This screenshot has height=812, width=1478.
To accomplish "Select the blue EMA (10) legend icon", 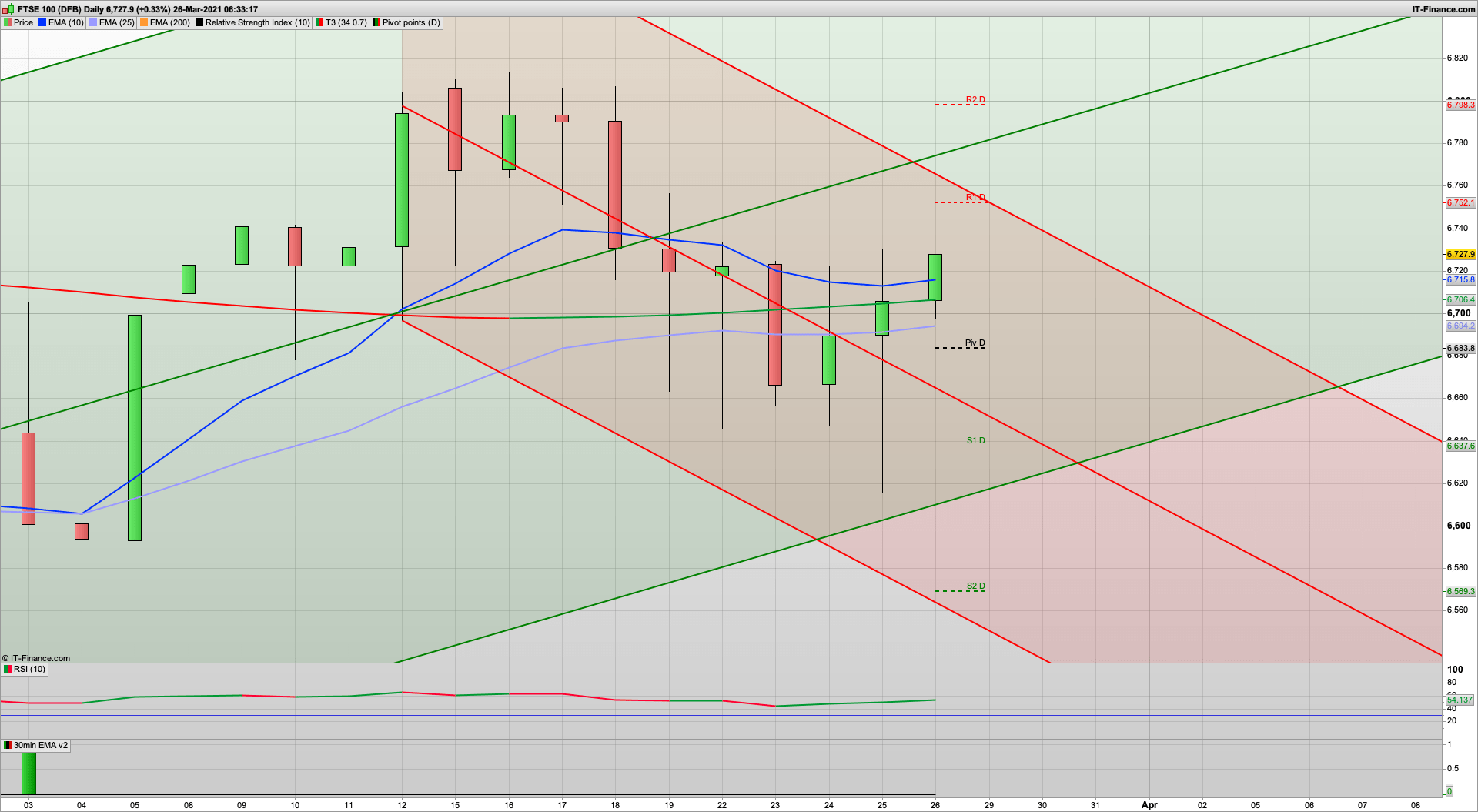I will click(x=42, y=22).
